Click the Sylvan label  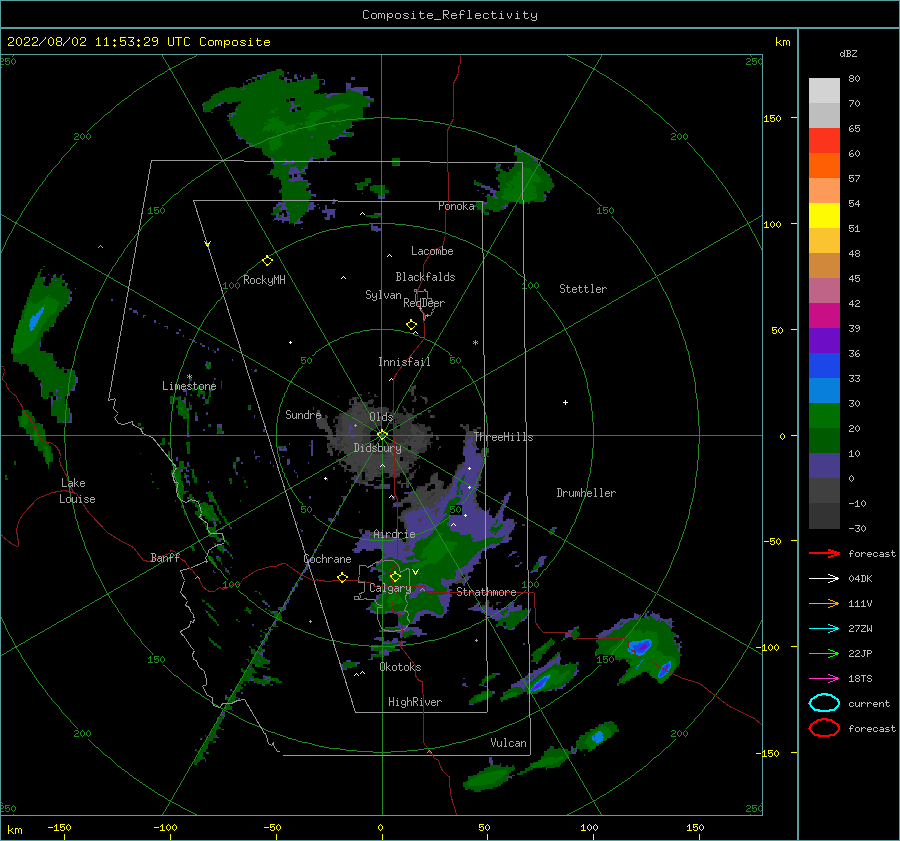pyautogui.click(x=383, y=295)
